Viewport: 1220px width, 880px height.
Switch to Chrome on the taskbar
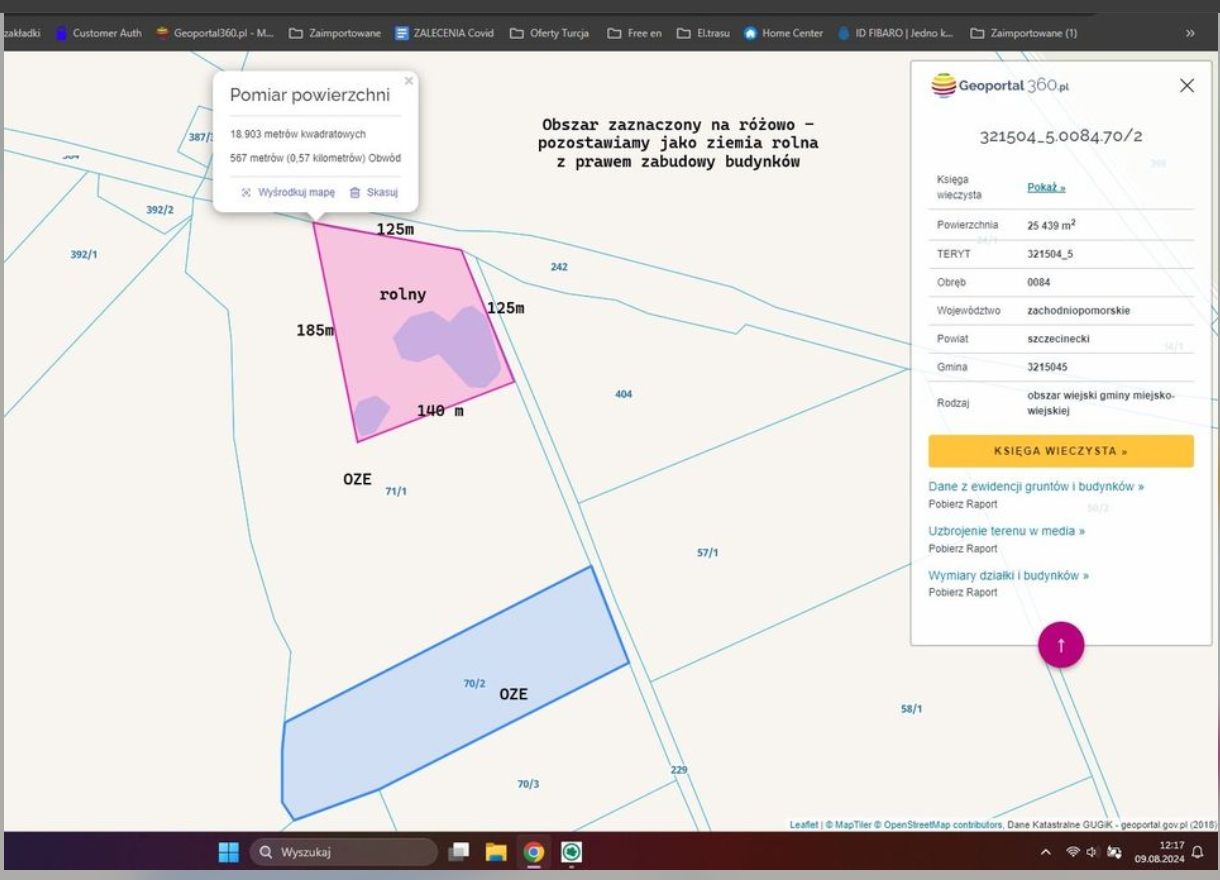(534, 852)
